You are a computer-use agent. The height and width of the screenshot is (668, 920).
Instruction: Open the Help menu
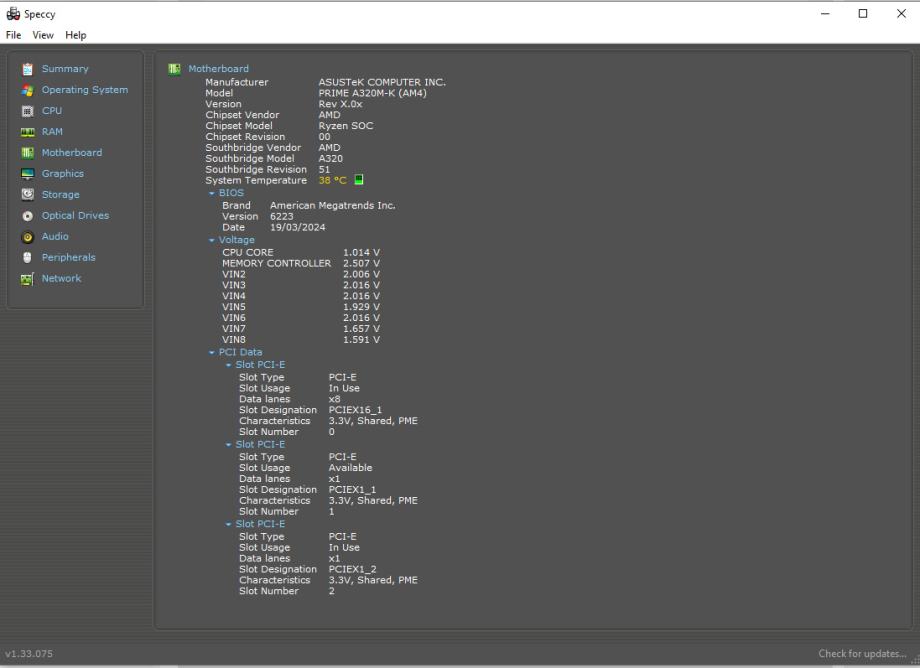coord(76,35)
